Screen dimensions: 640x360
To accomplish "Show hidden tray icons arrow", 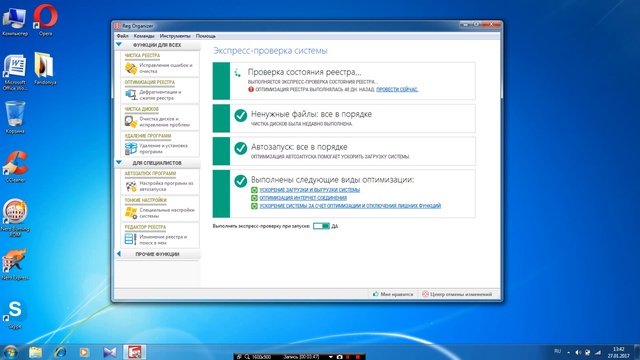I will tap(568, 353).
